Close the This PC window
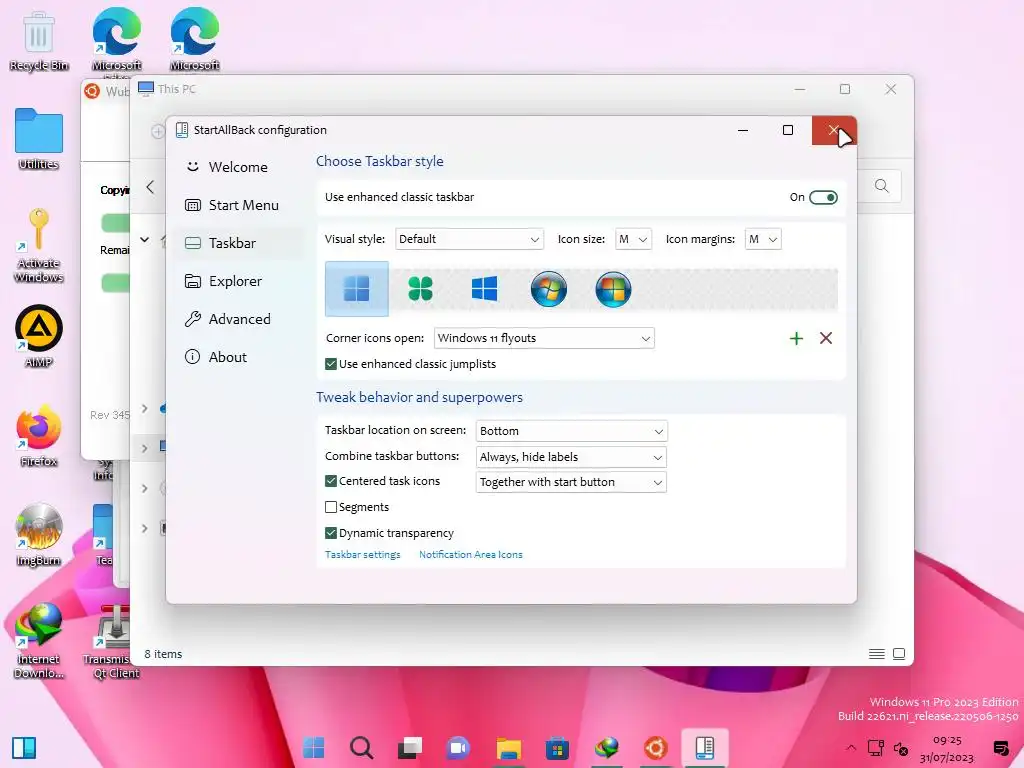1024x768 pixels. click(x=890, y=89)
